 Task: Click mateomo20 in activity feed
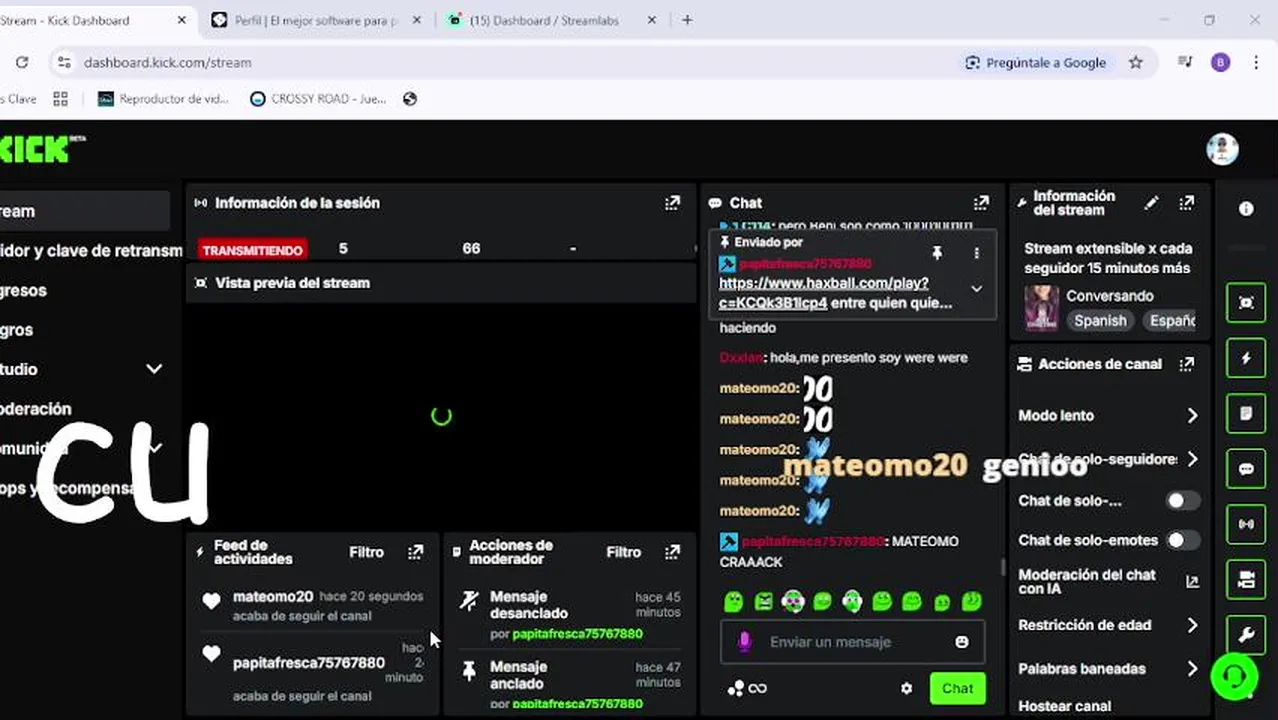tap(273, 596)
